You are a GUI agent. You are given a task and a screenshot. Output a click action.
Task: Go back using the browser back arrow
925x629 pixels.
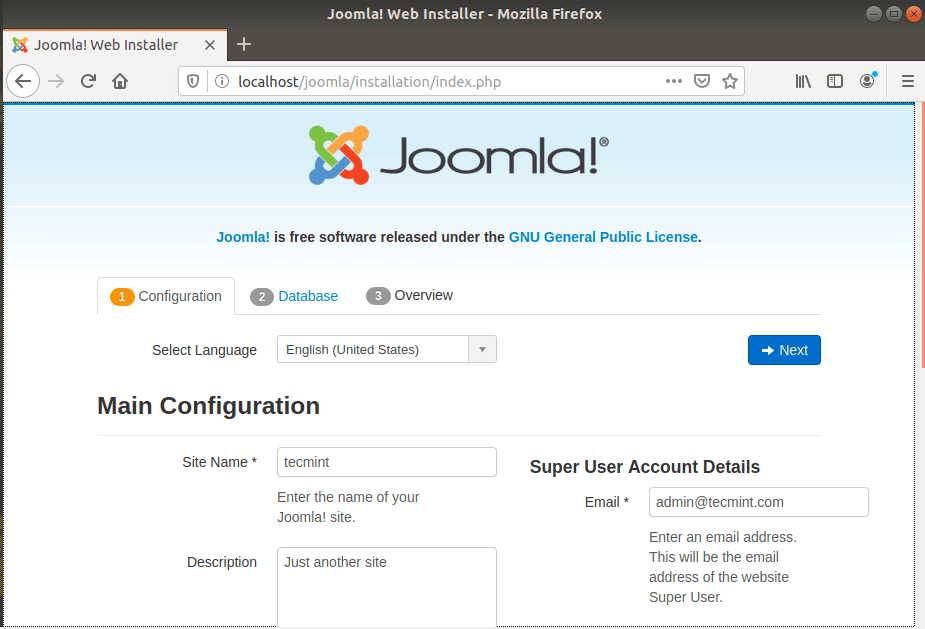23,81
